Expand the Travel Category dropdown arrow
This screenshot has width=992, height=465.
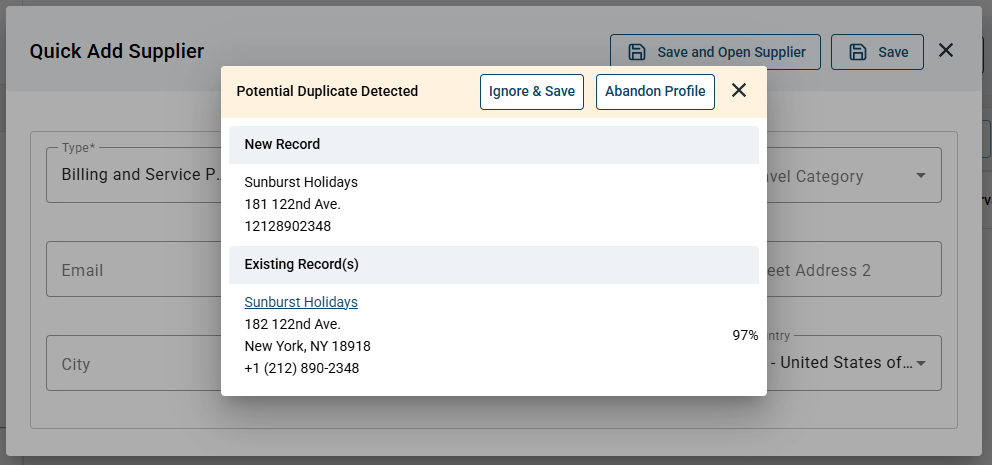921,175
